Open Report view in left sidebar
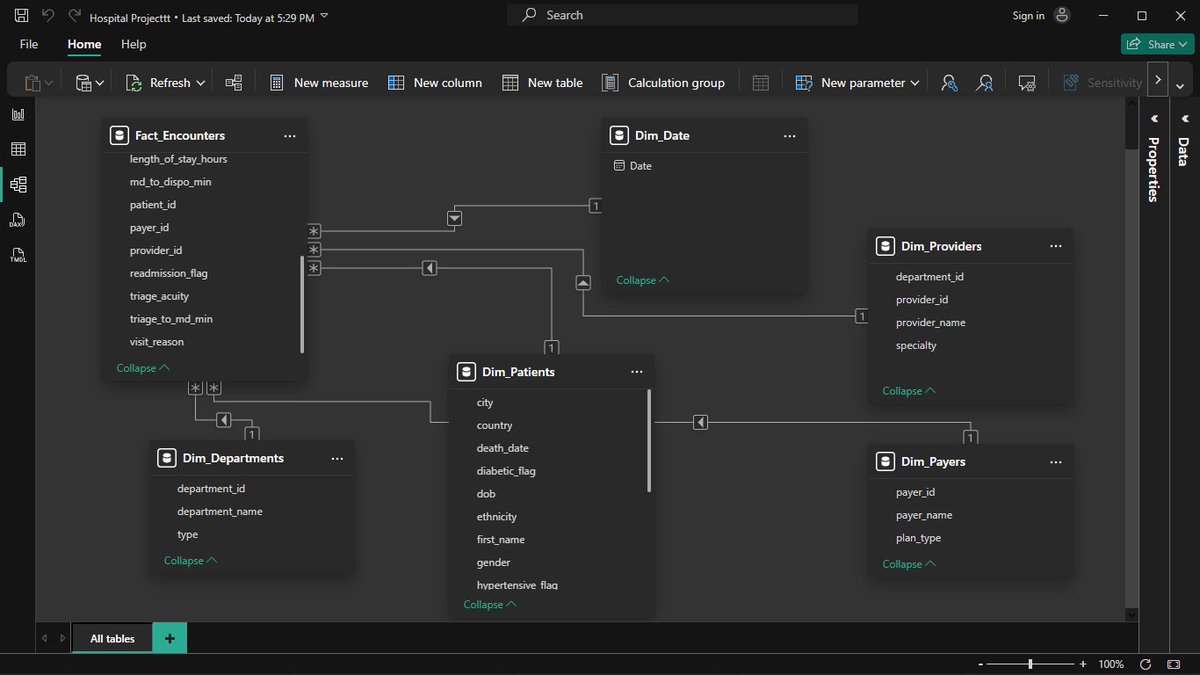 pos(18,115)
